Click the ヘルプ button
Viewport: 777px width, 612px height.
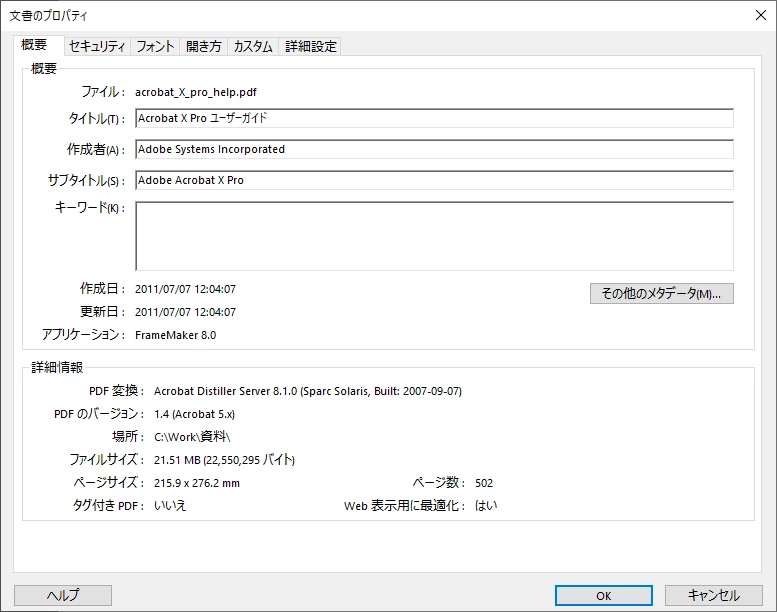pyautogui.click(x=63, y=595)
